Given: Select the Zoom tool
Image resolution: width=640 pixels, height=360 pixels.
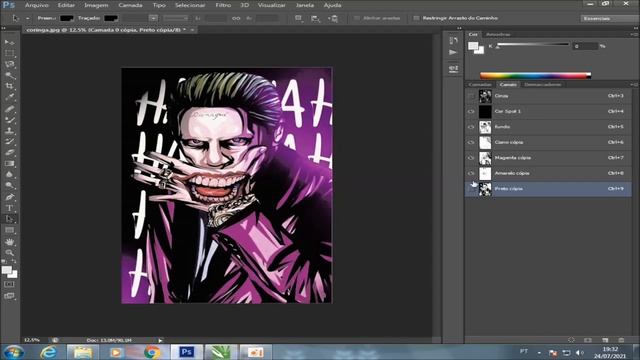Looking at the screenshot, I should click(x=9, y=253).
